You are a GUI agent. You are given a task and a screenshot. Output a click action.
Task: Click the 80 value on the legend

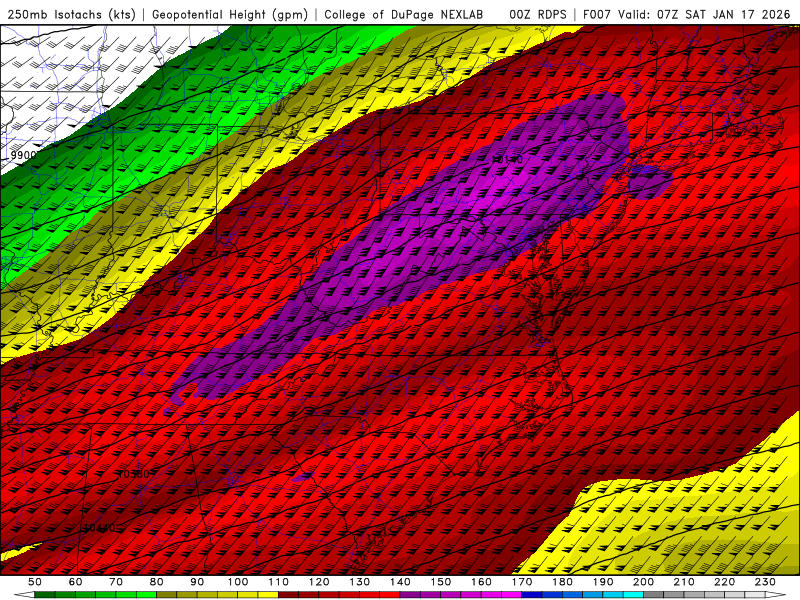click(x=156, y=582)
